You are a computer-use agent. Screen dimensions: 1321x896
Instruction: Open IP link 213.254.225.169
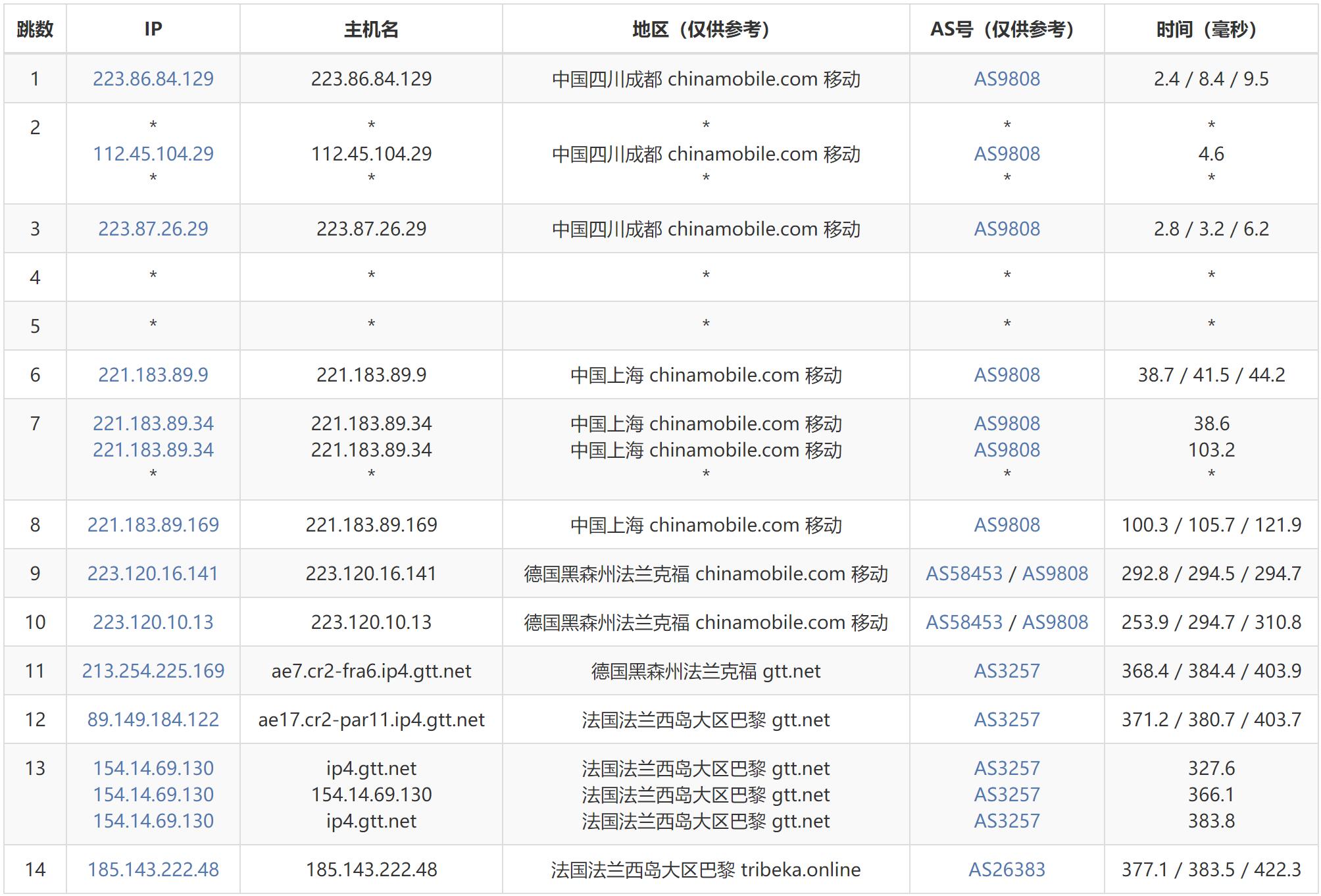[x=153, y=671]
